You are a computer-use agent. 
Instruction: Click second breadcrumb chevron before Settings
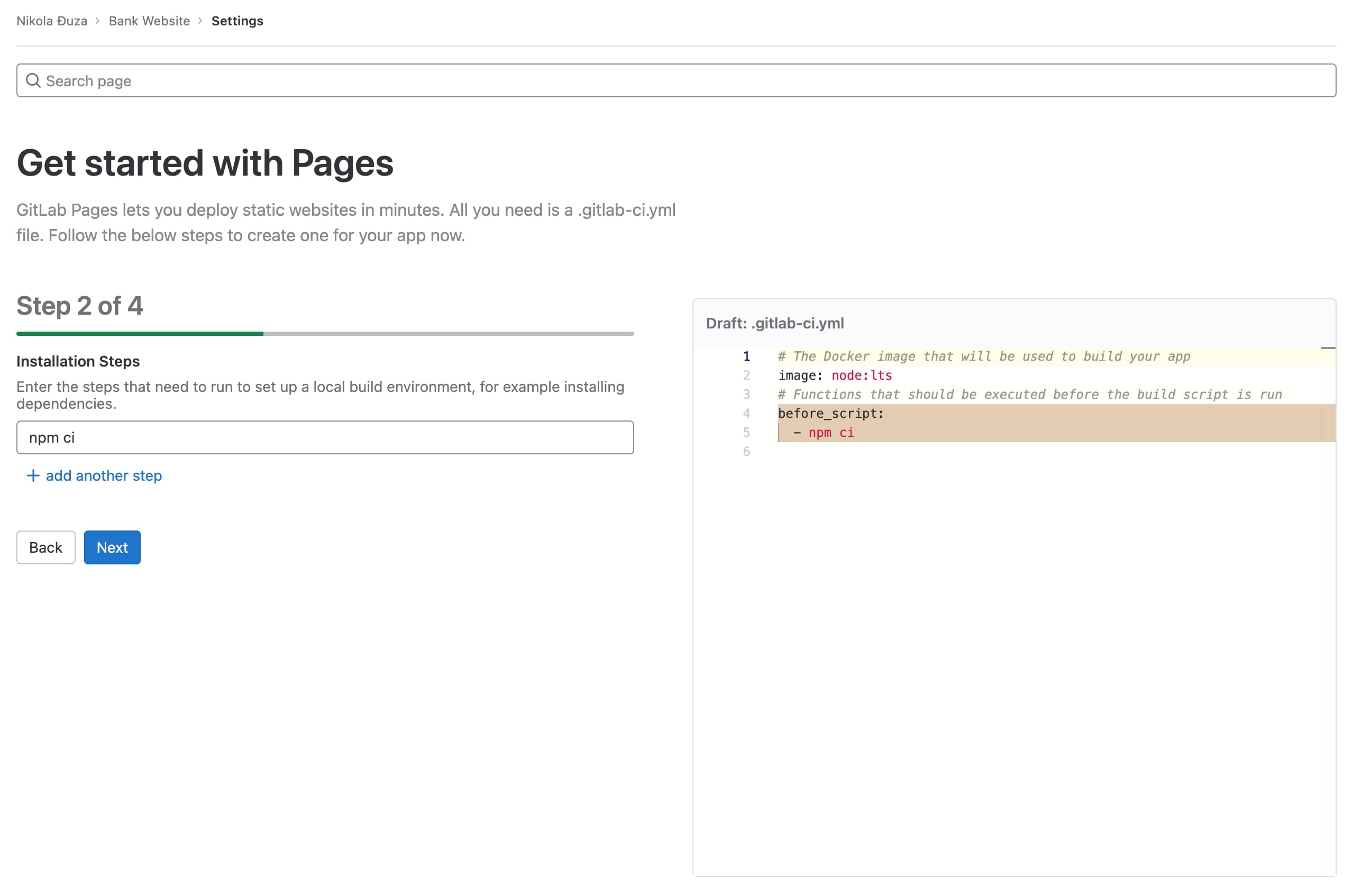pos(200,21)
